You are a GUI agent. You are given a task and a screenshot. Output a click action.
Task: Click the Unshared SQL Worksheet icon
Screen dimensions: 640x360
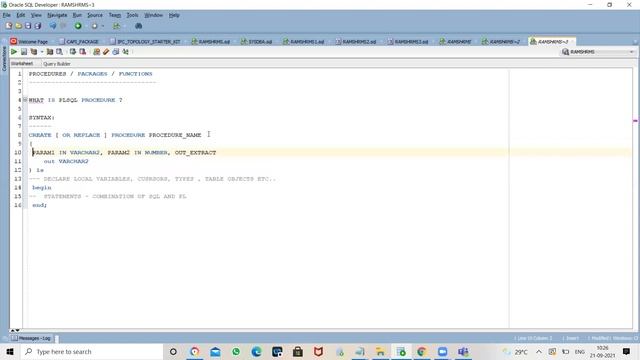tap(96, 52)
